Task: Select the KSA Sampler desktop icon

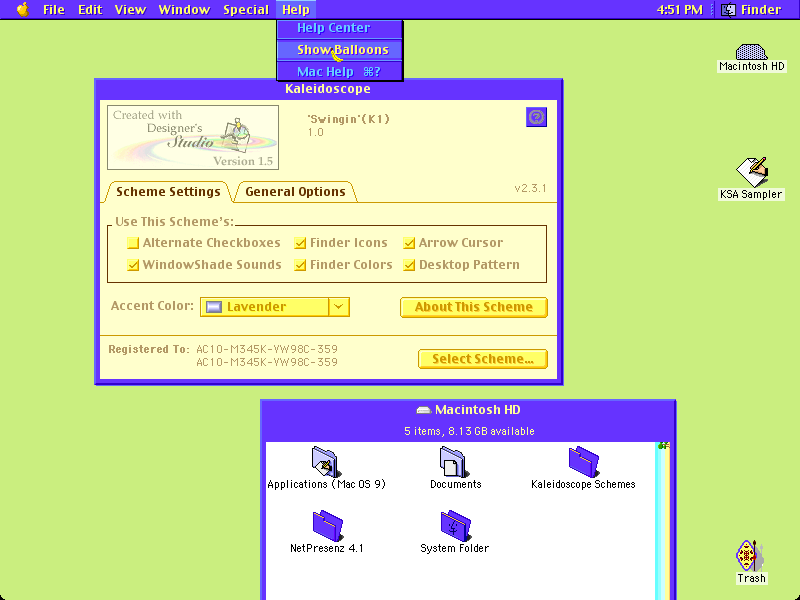Action: pos(752,171)
